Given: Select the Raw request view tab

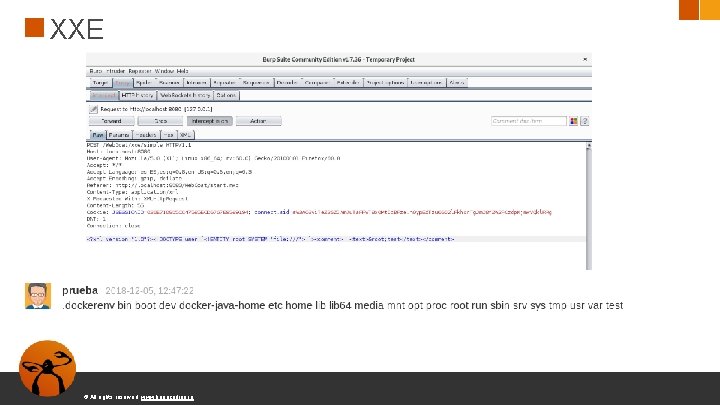Looking at the screenshot, I should coord(98,135).
